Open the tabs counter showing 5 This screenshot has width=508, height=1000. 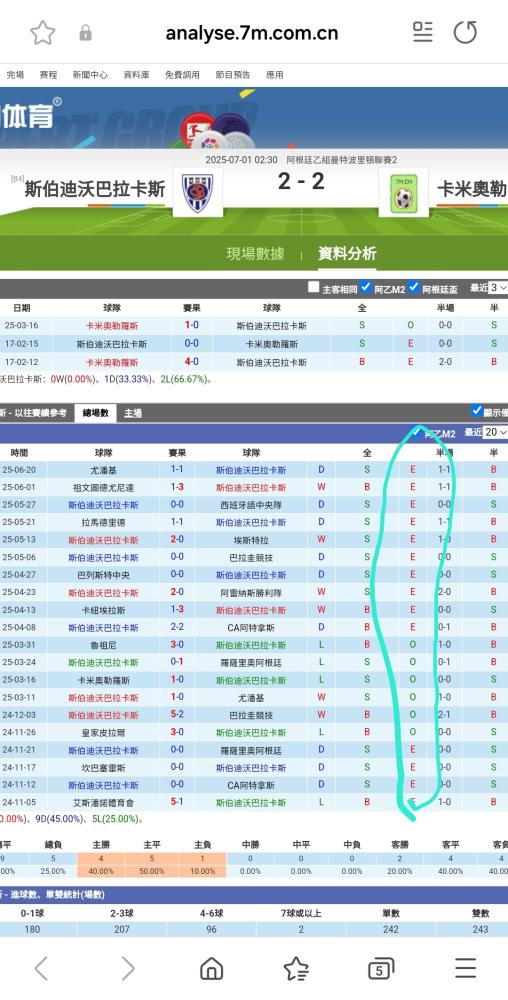point(381,969)
